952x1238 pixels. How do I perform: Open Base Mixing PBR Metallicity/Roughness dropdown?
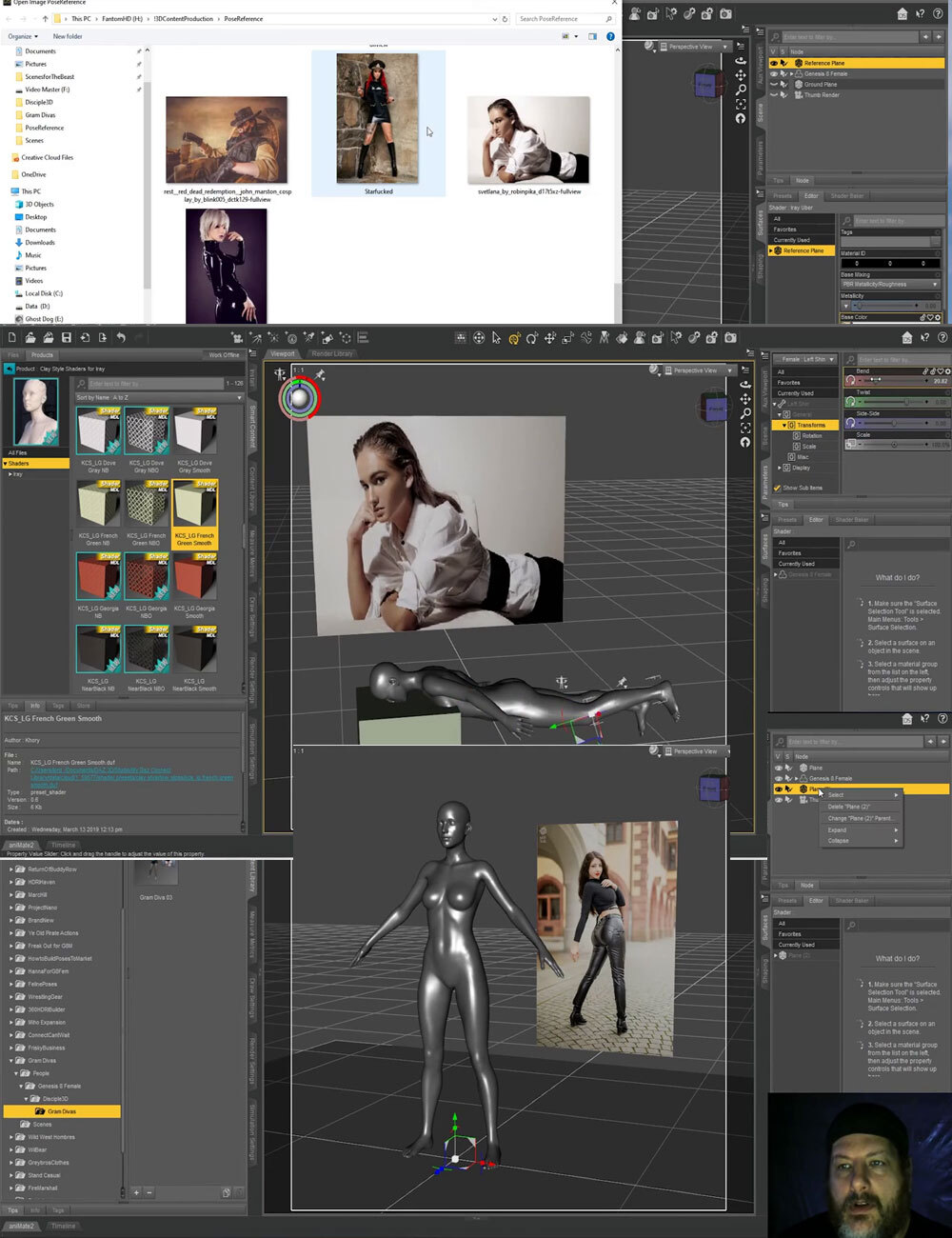890,284
